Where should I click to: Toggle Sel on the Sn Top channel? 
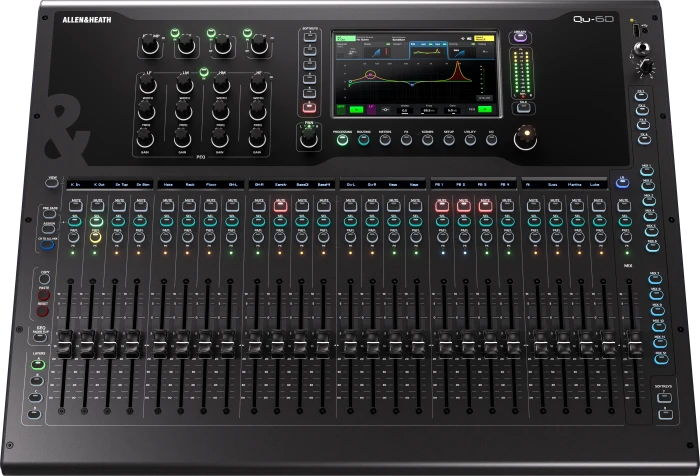118,221
